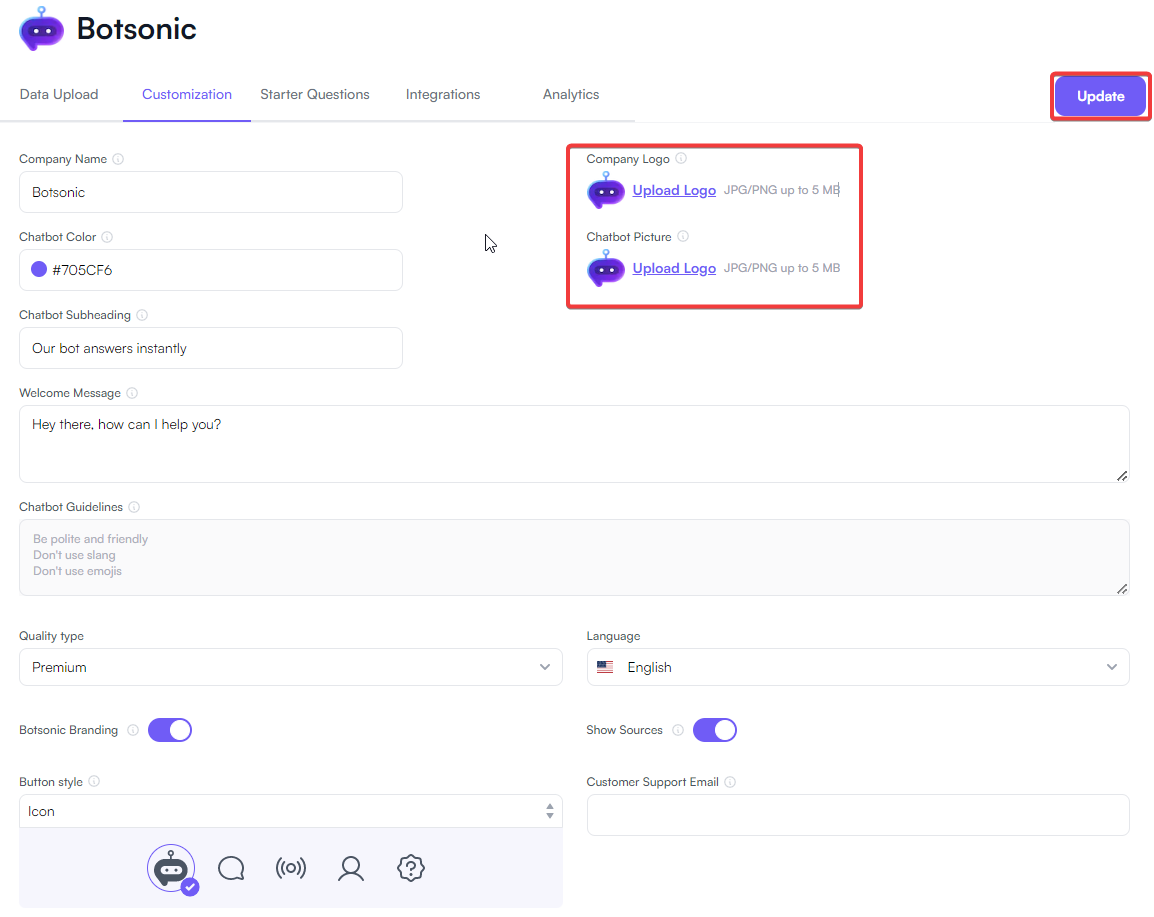Click the Company Logo bot thumbnail
This screenshot has width=1154, height=917.
click(x=606, y=191)
